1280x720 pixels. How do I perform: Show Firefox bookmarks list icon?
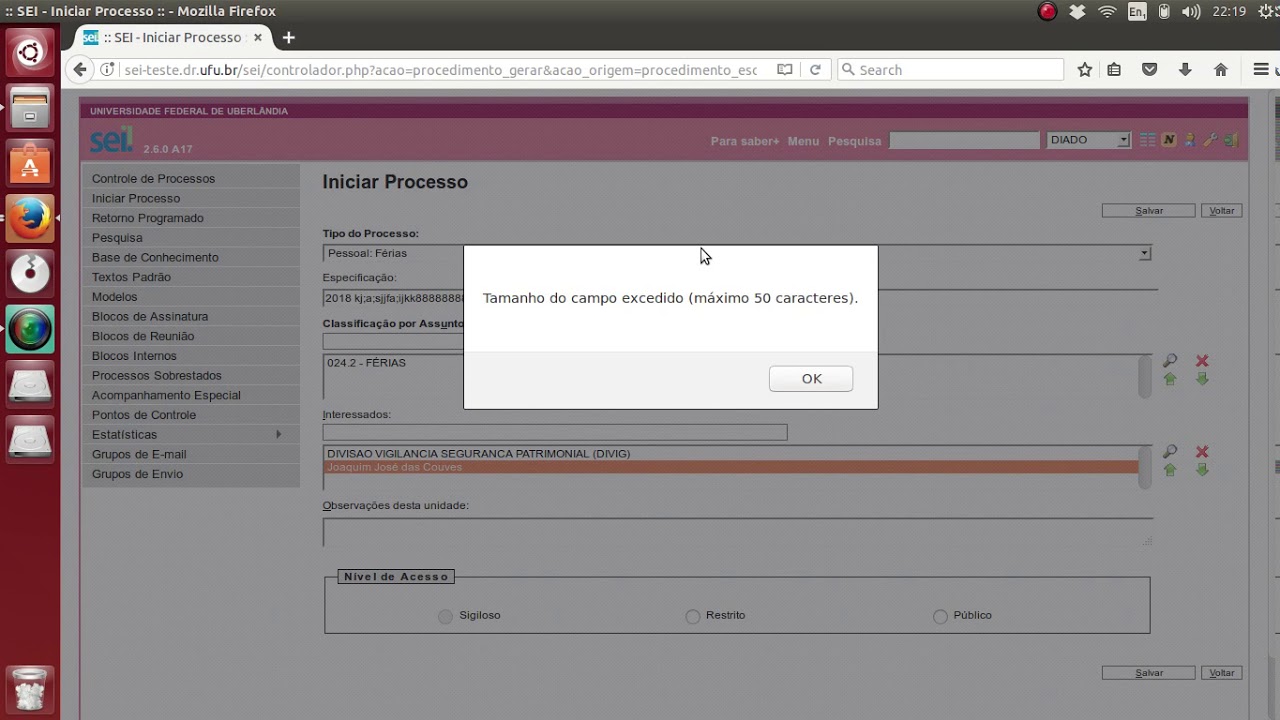pyautogui.click(x=1114, y=70)
